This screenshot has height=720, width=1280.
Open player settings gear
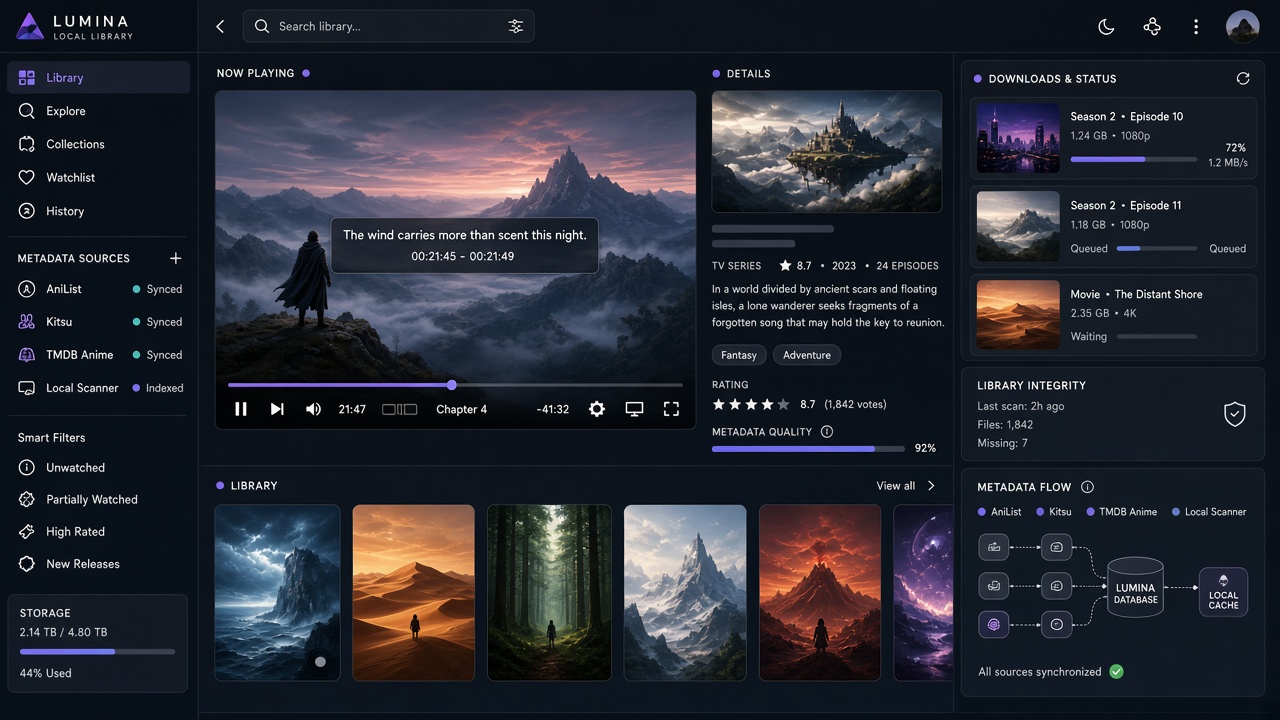[597, 409]
